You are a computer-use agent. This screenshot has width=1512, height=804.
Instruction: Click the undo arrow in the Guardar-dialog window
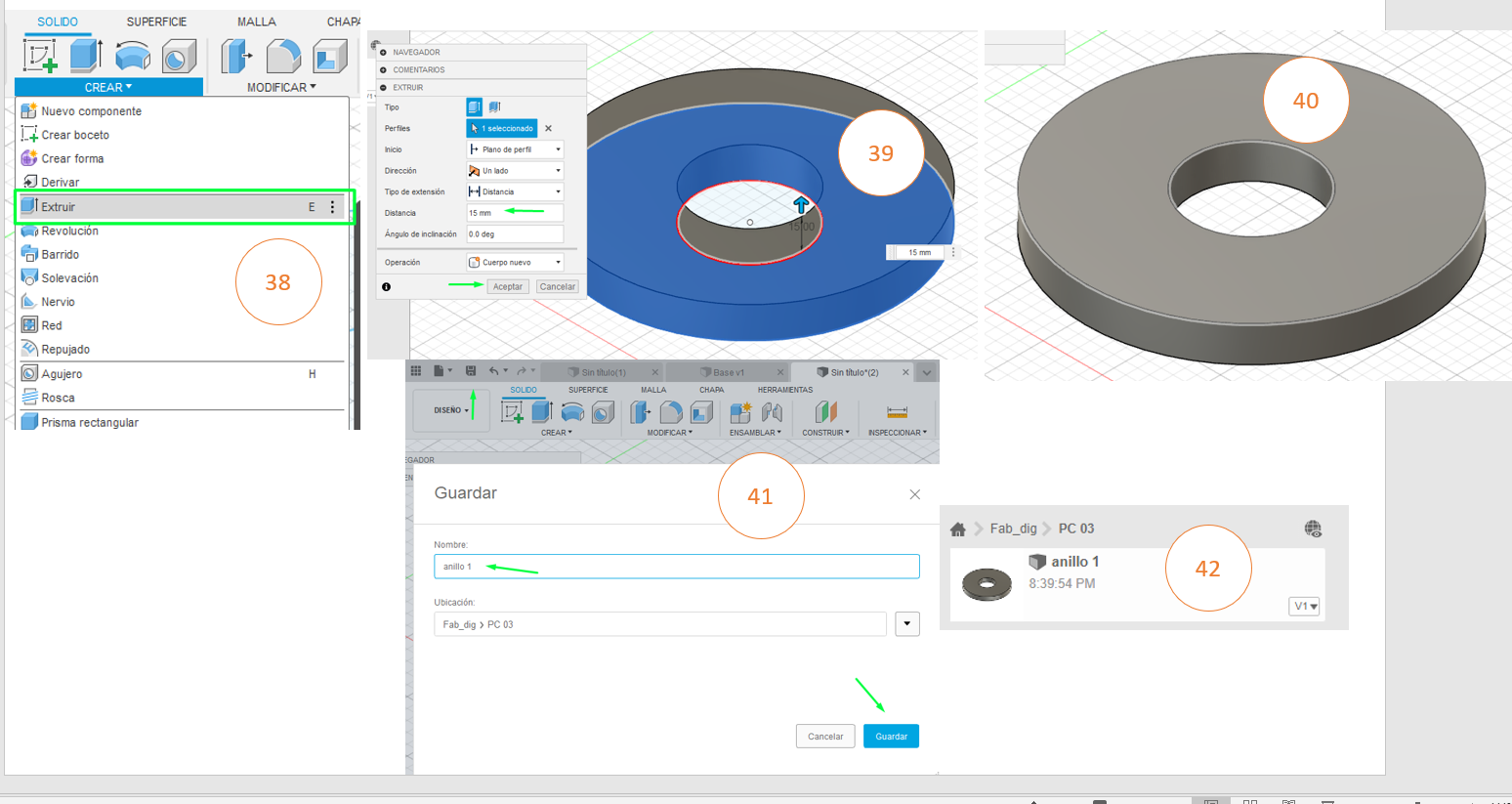tap(494, 371)
